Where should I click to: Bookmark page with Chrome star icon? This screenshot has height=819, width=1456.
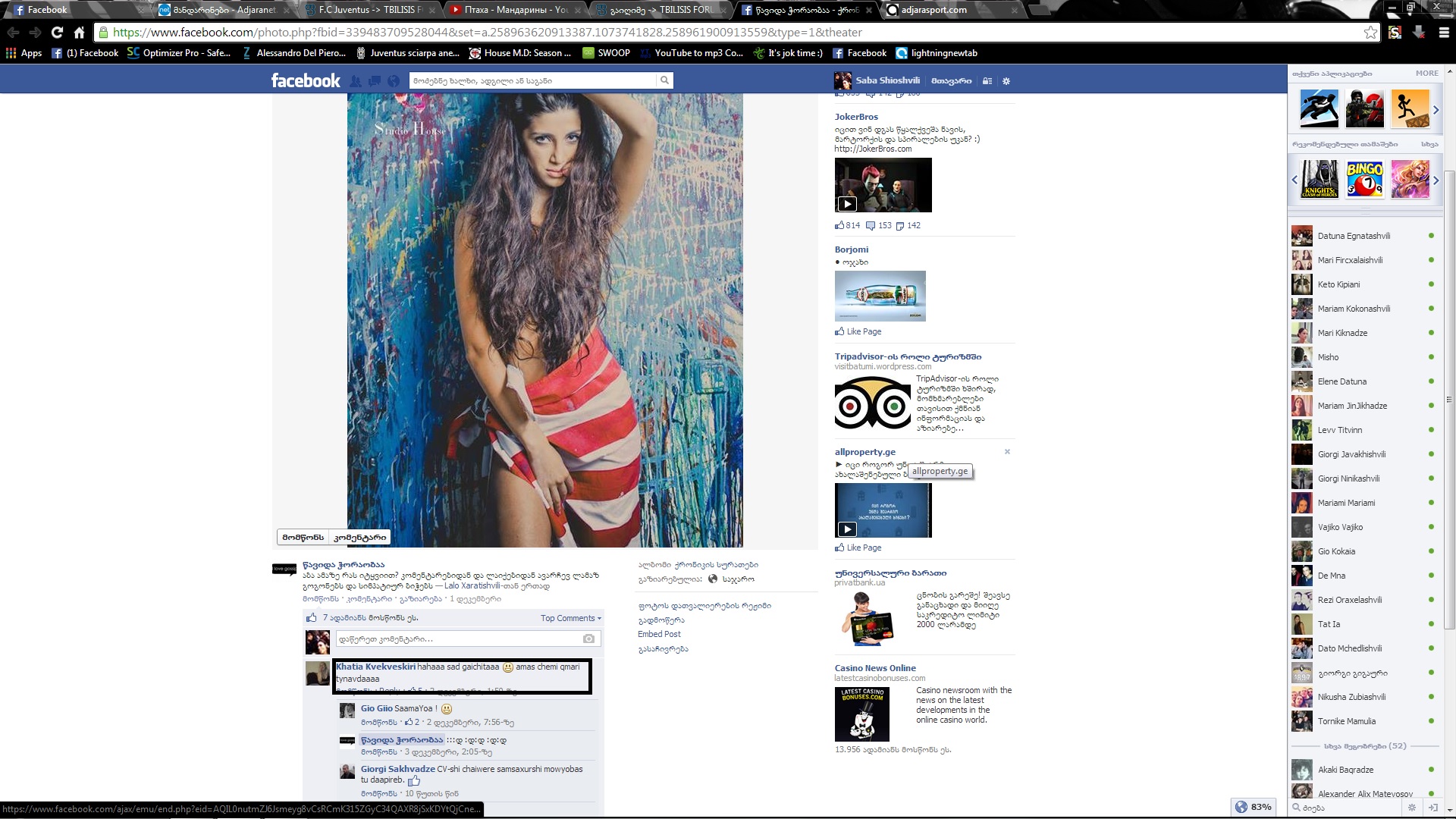1370,33
